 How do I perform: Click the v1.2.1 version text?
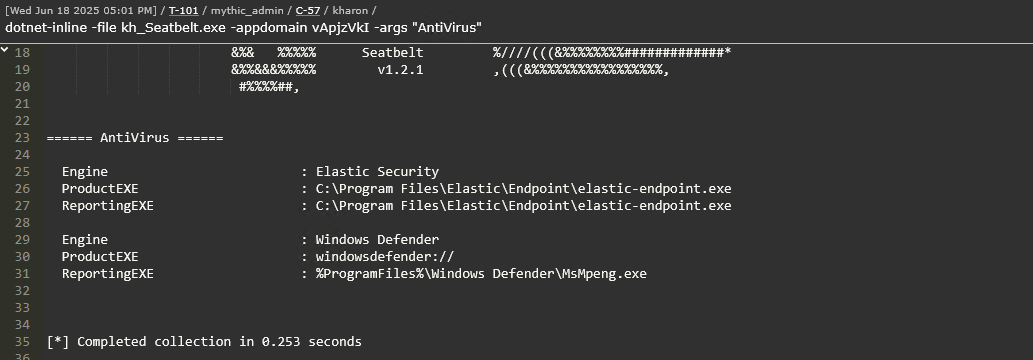point(401,70)
